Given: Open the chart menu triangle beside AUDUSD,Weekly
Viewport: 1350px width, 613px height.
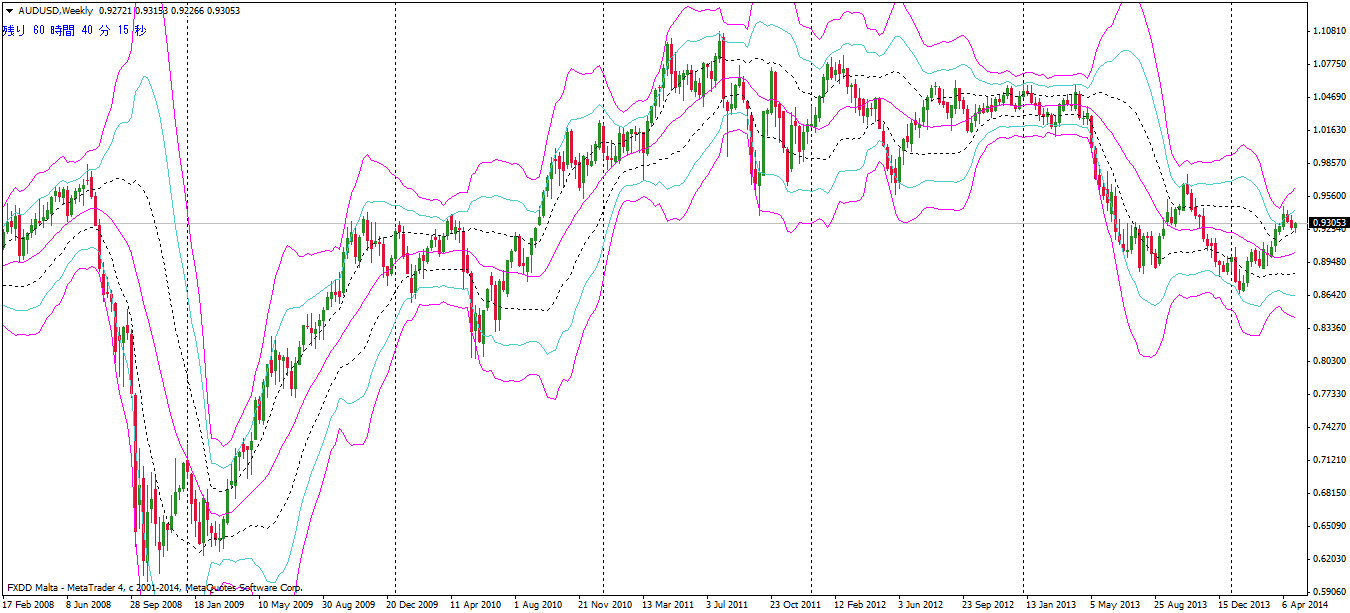Looking at the screenshot, I should [8, 10].
